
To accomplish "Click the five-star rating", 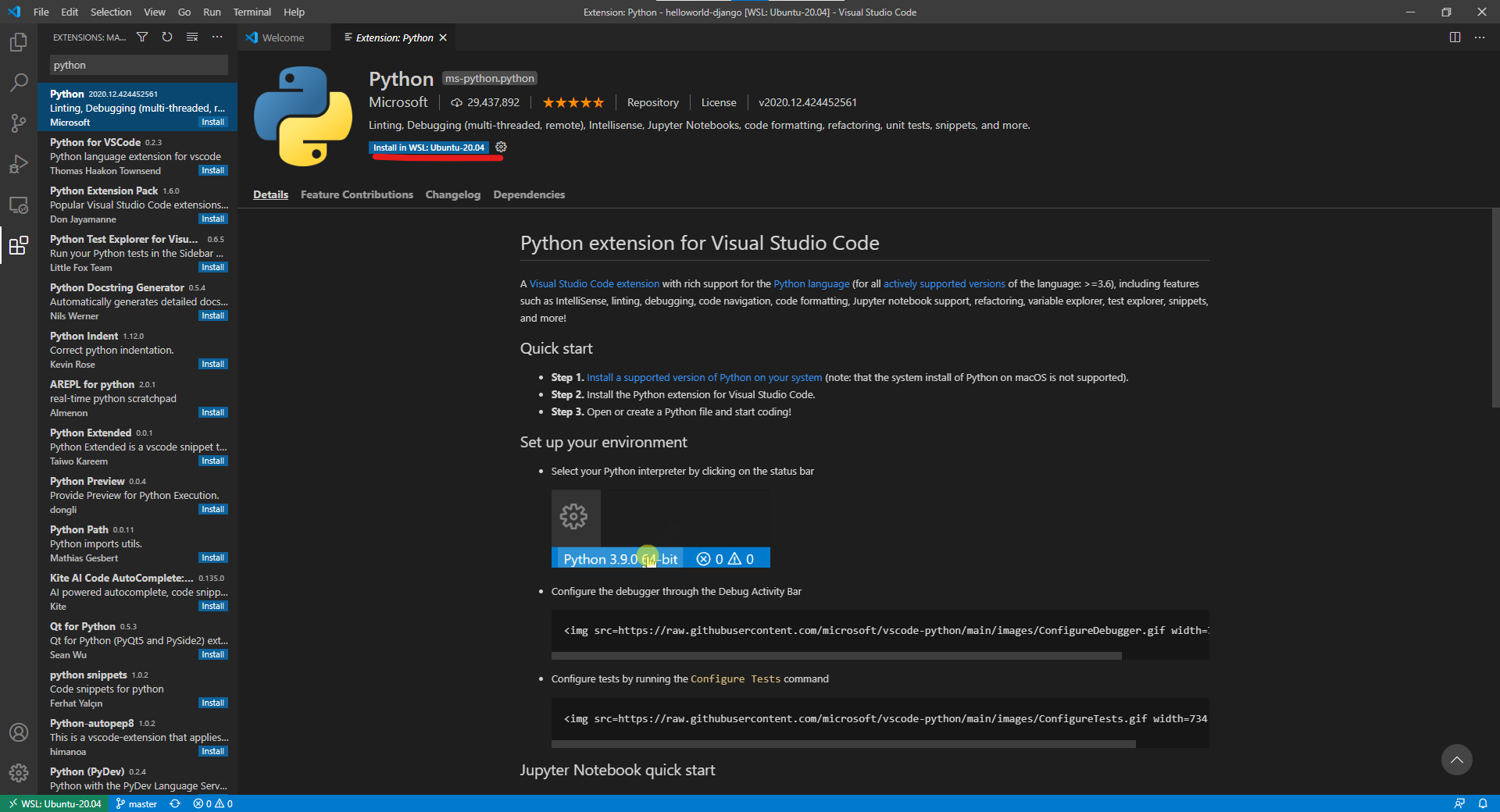I will 573,102.
